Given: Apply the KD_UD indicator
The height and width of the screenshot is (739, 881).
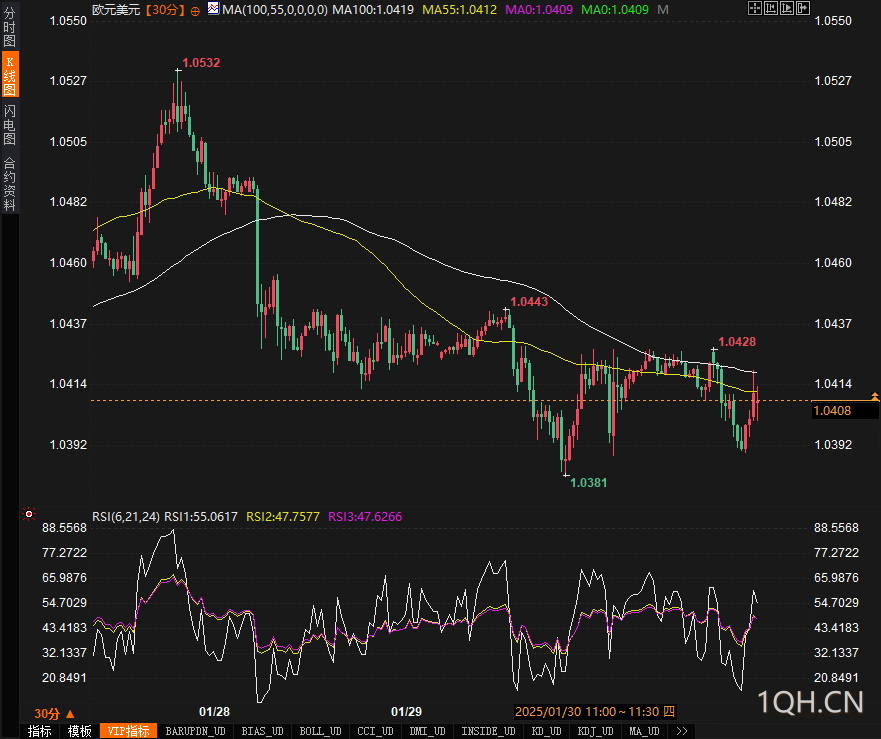Looking at the screenshot, I should (546, 731).
